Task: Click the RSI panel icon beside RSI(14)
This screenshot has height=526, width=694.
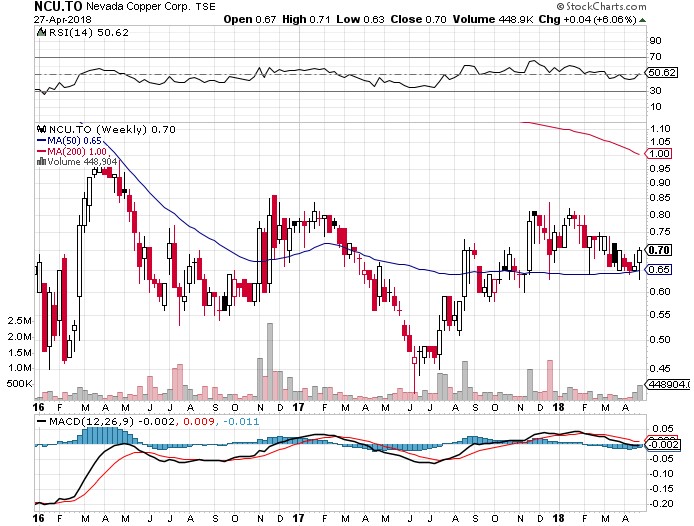Action: (42, 32)
